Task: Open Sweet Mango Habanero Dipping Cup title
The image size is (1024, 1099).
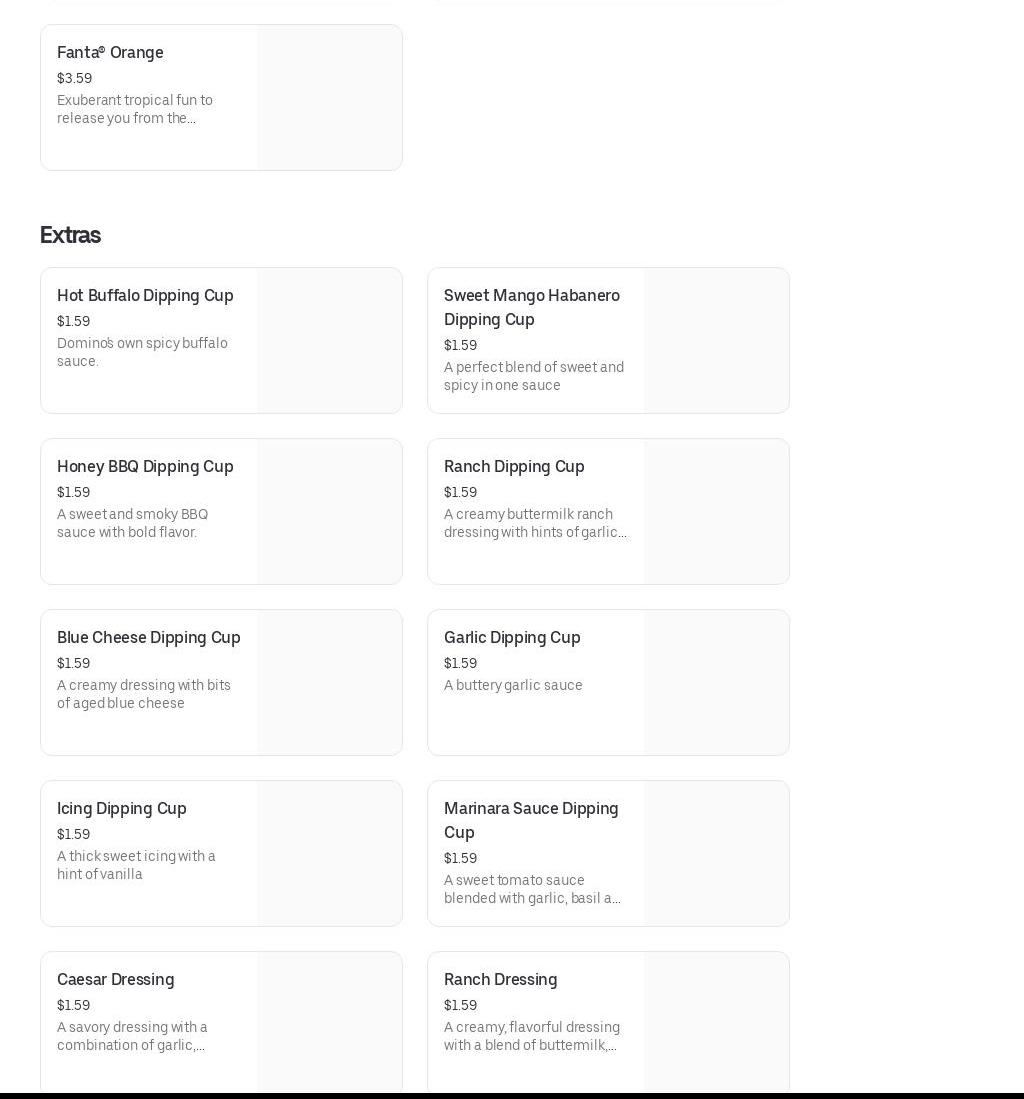Action: [532, 307]
